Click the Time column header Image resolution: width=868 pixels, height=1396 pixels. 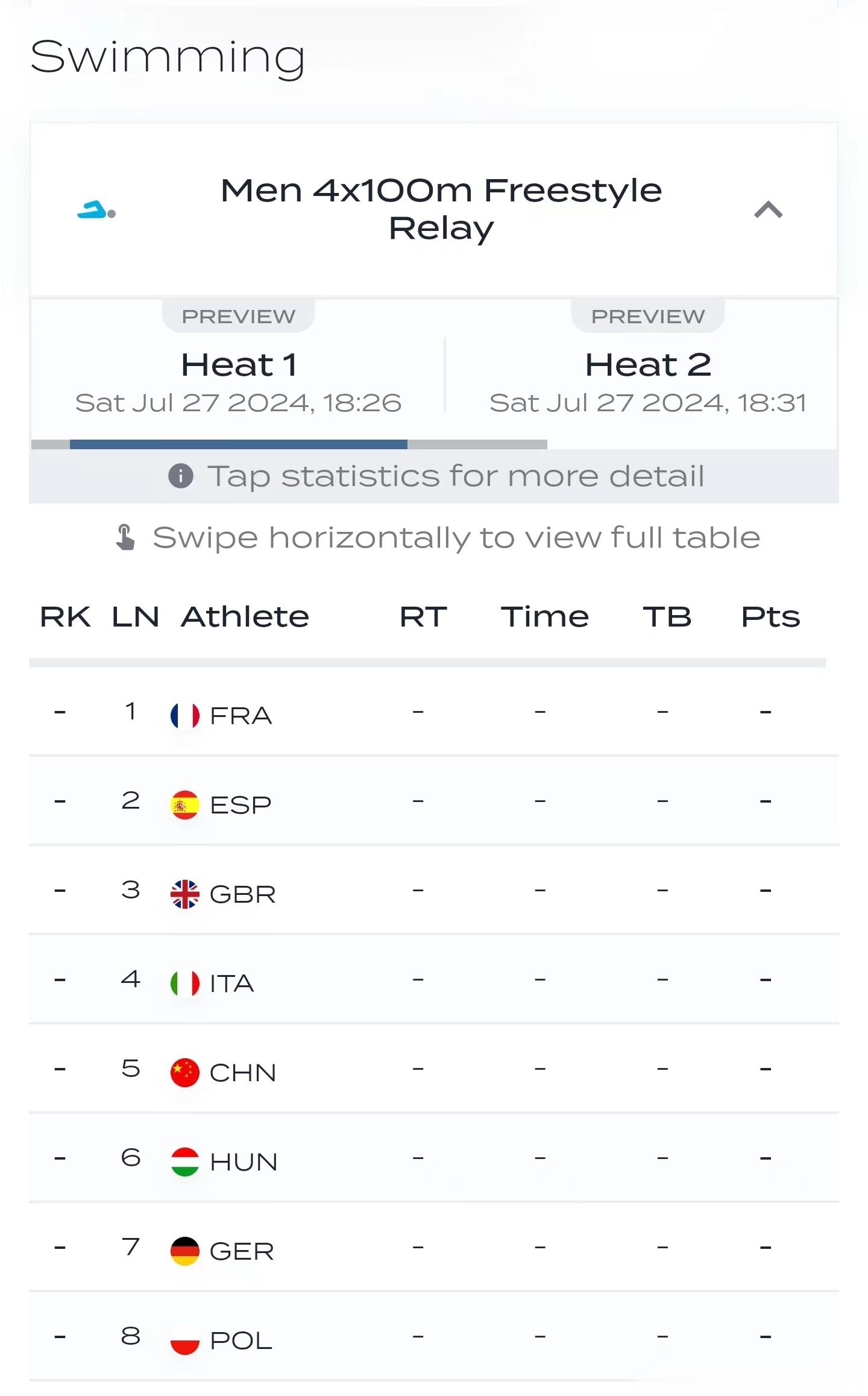[545, 617]
